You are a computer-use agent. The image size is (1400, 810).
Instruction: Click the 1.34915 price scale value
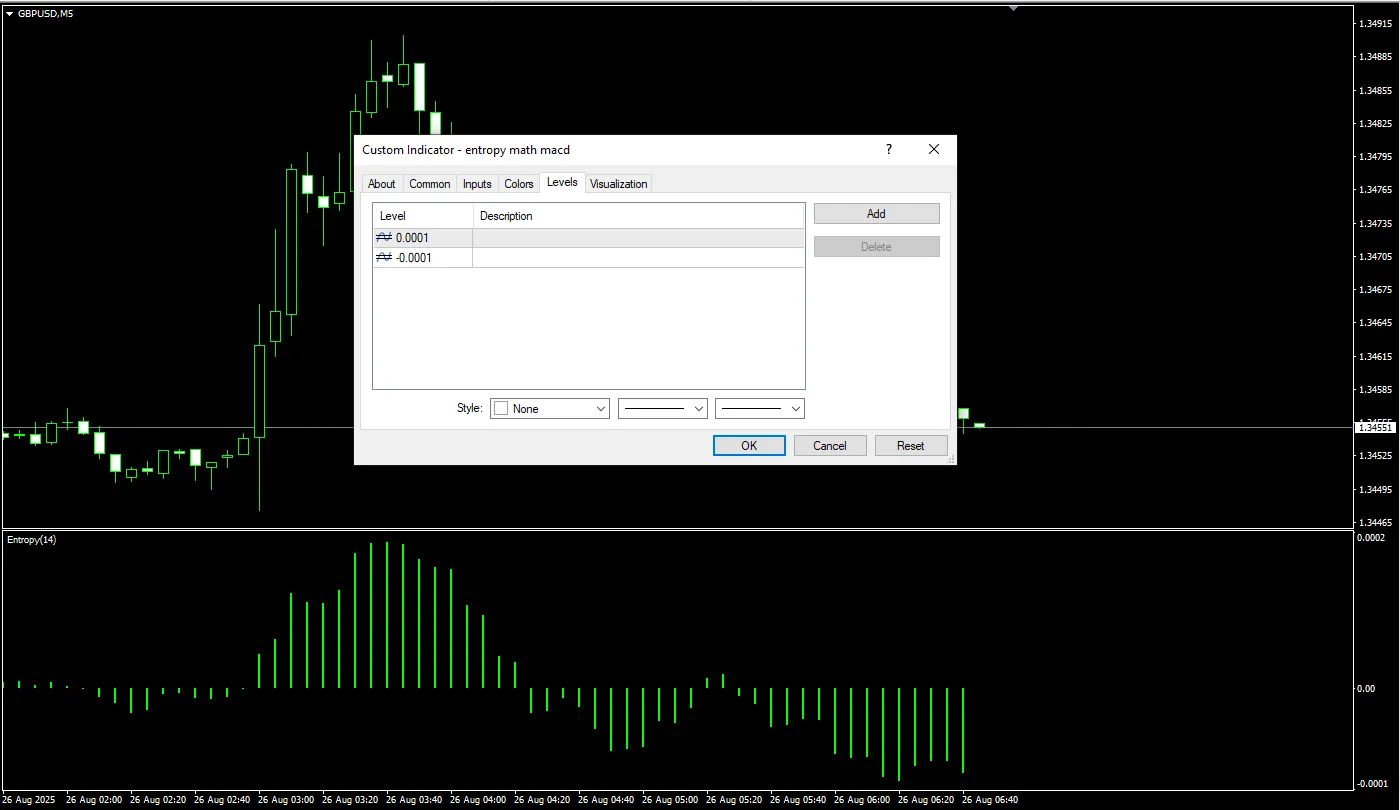pyautogui.click(x=1376, y=24)
